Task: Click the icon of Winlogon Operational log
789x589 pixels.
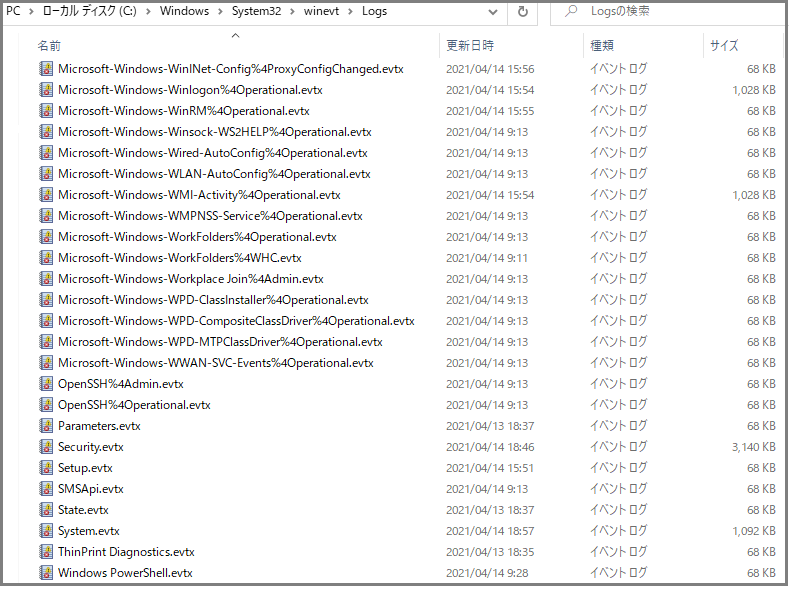Action: 46,90
